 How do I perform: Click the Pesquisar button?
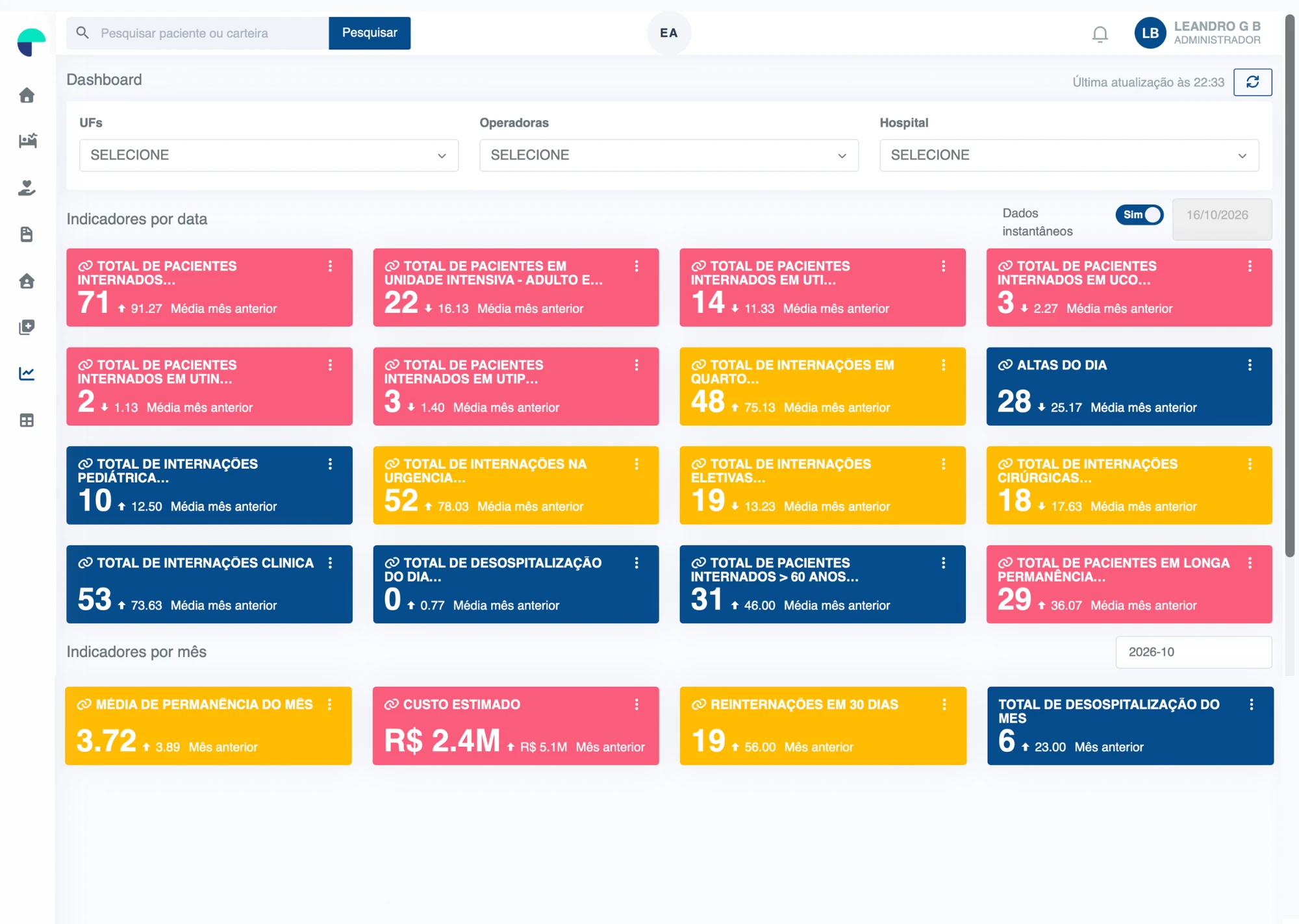370,32
